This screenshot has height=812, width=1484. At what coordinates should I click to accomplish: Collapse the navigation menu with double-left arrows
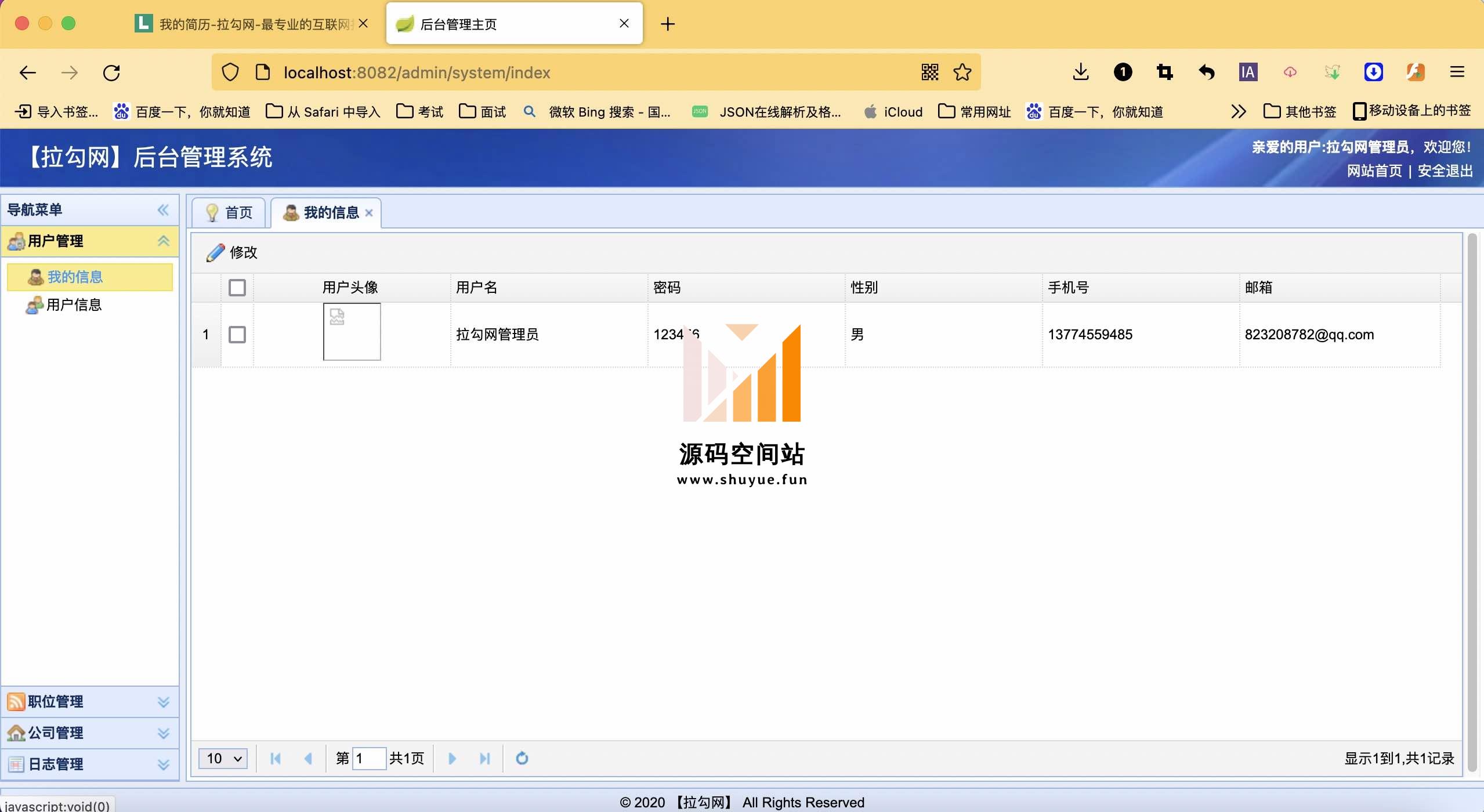[x=163, y=210]
